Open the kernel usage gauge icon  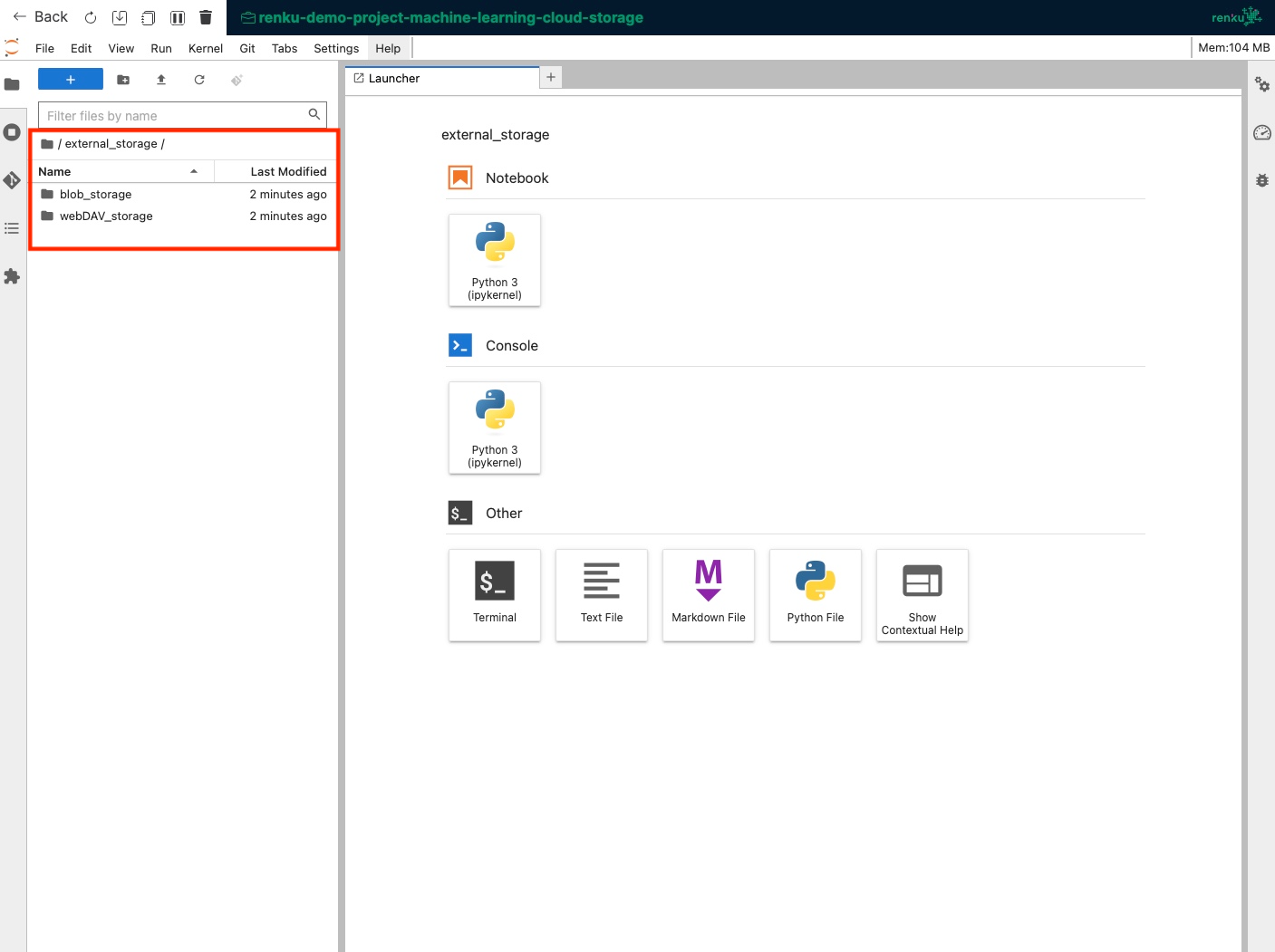tap(1262, 132)
